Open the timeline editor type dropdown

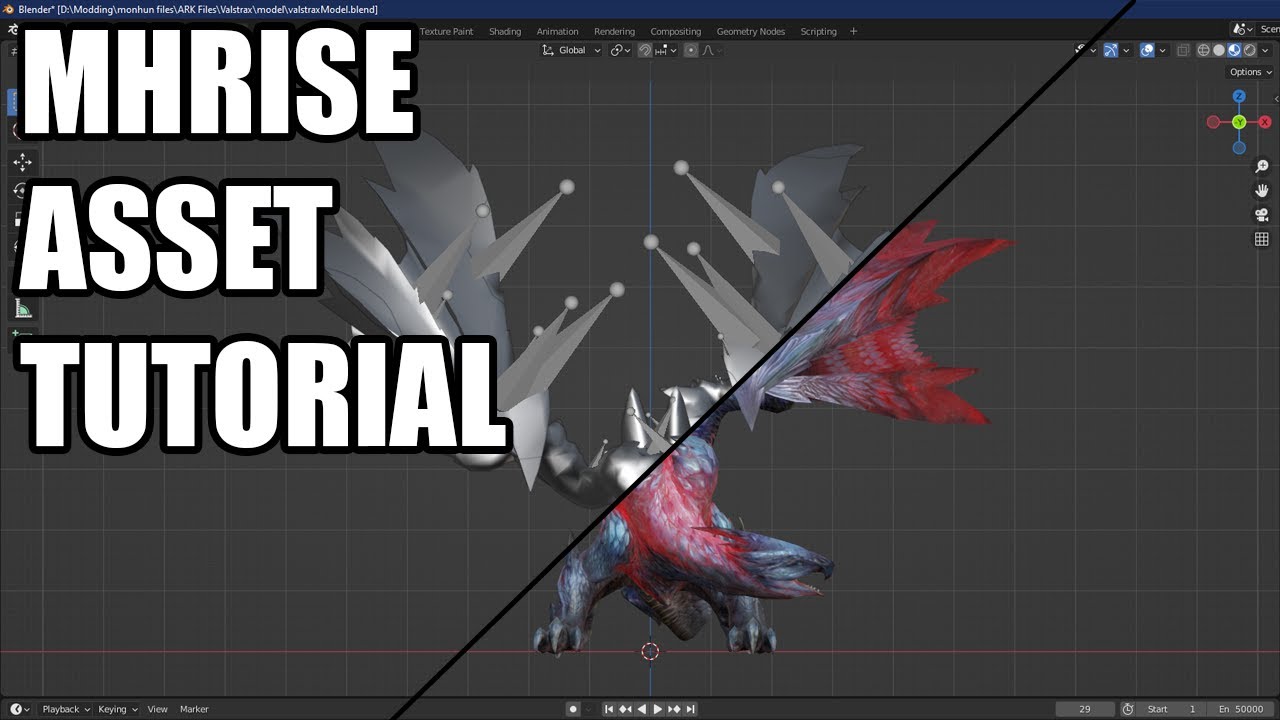(x=20, y=709)
